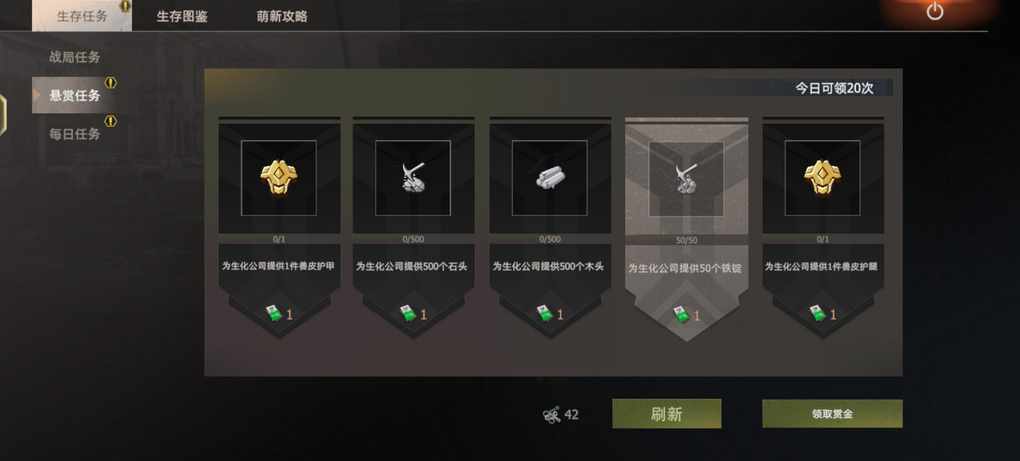Click the currency icon beside number 42
Viewport: 1020px width, 461px height.
[551, 414]
